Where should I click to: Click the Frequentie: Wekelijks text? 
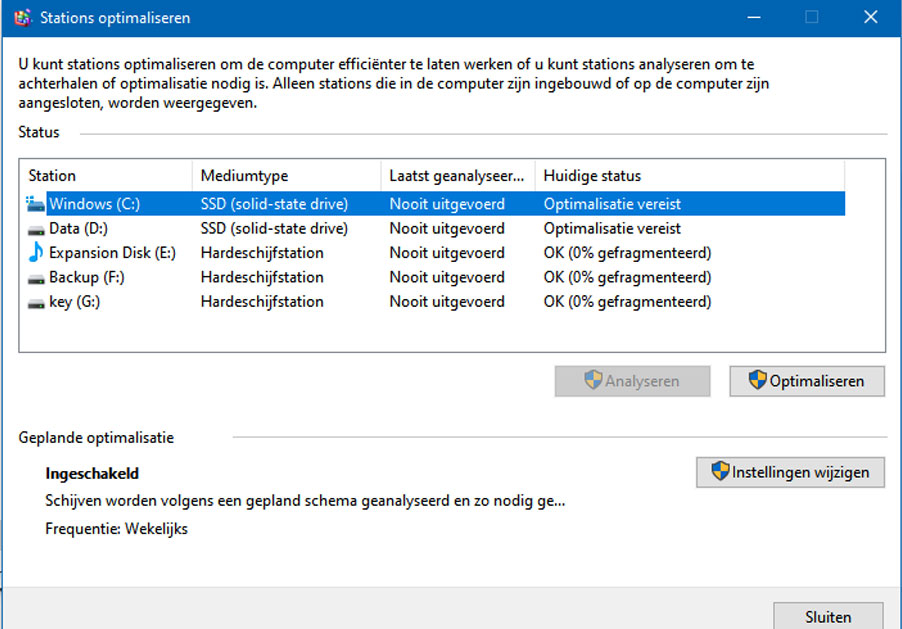(x=116, y=528)
